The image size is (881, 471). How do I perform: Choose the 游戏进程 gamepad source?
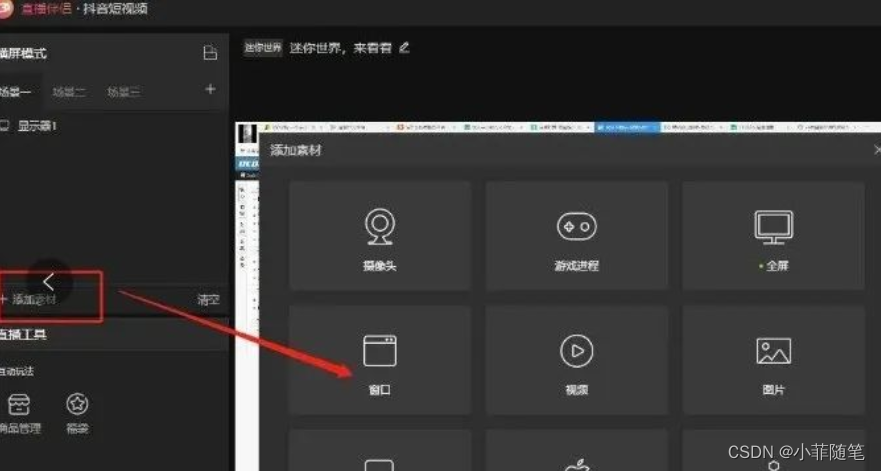[x=576, y=236]
